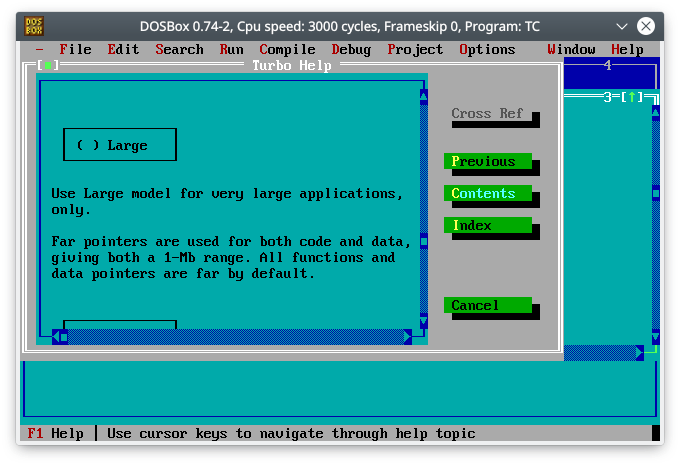The image size is (680, 465).
Task: Click help horizontal scroll left arrow
Action: click(x=56, y=337)
